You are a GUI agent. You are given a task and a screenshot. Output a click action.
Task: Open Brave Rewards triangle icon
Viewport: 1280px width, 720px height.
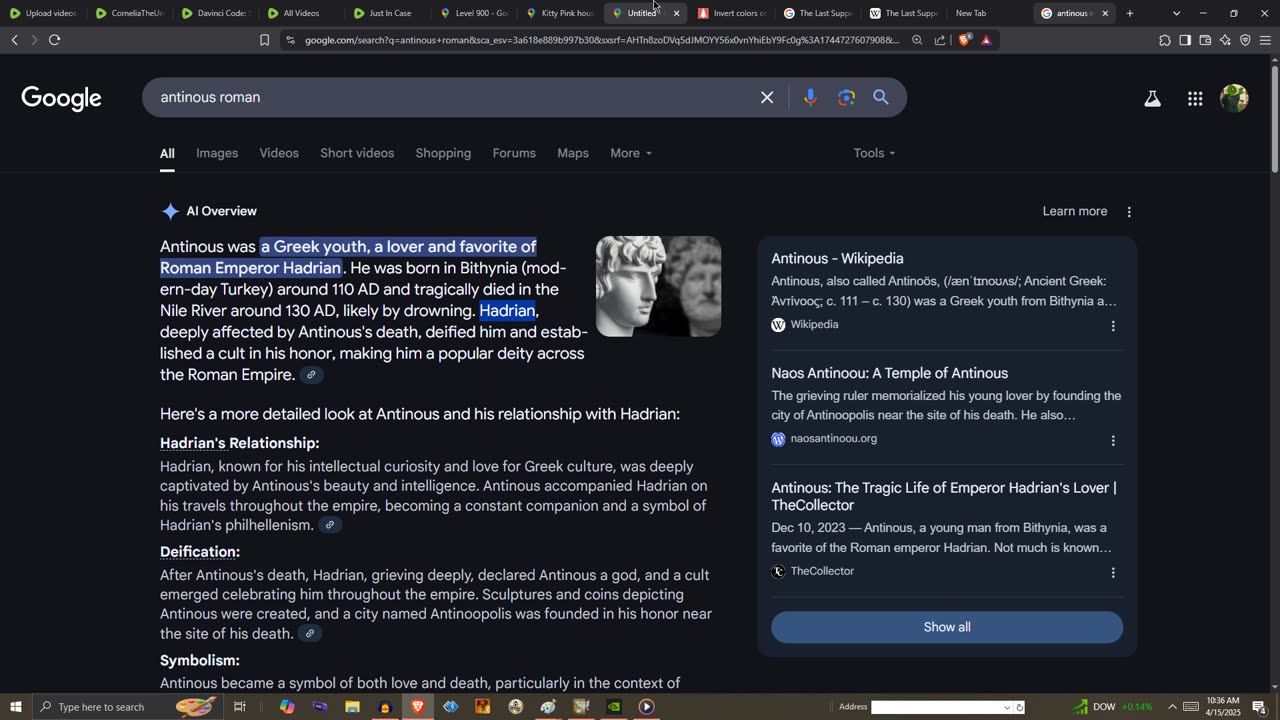tap(986, 40)
